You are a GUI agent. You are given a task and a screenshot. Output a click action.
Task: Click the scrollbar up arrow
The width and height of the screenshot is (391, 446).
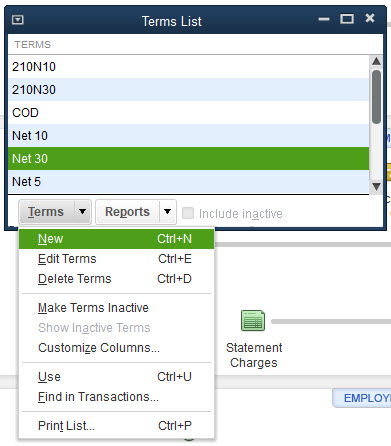[376, 61]
